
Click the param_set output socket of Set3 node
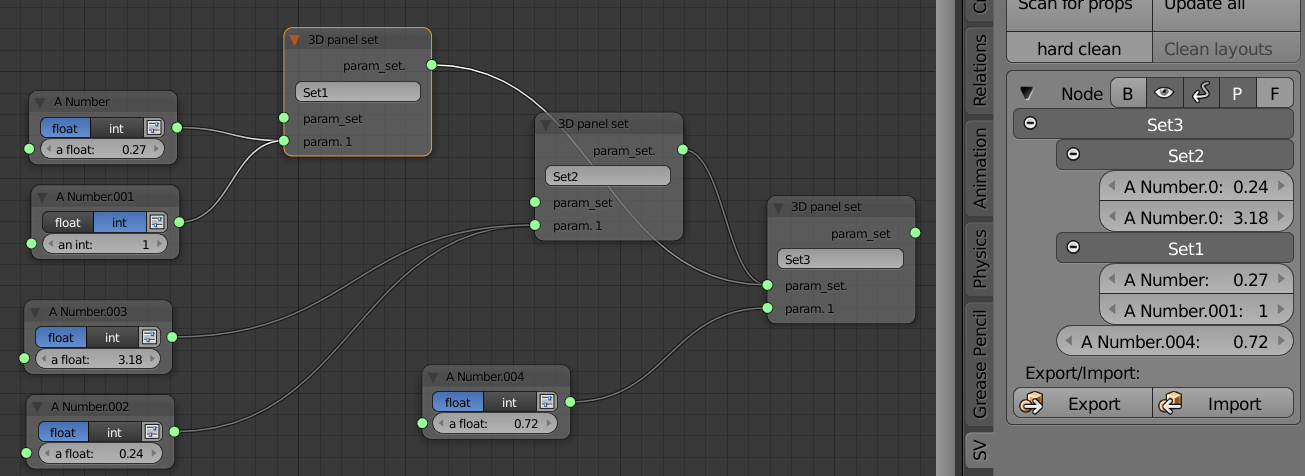coord(915,233)
